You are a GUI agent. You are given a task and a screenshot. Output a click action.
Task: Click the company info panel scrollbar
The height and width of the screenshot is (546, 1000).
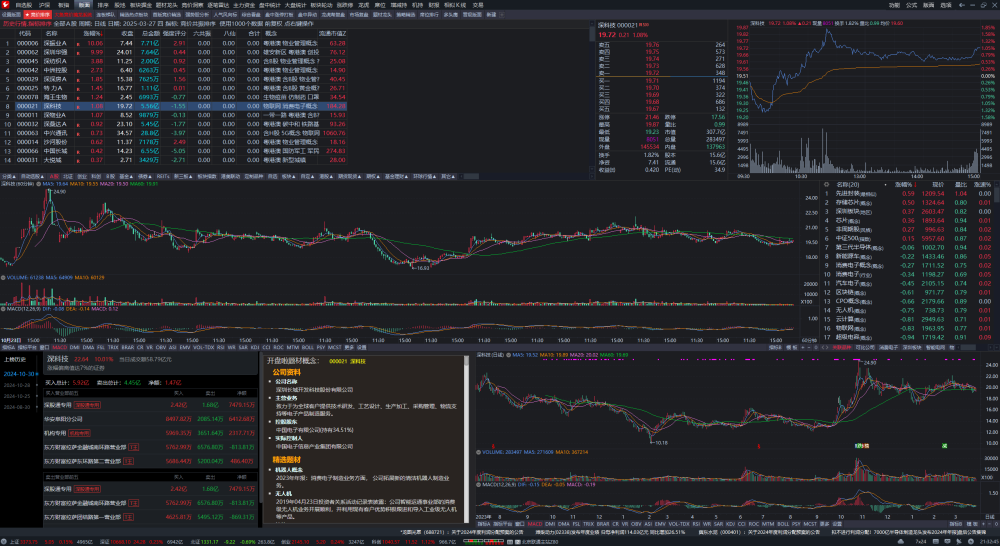(x=467, y=440)
